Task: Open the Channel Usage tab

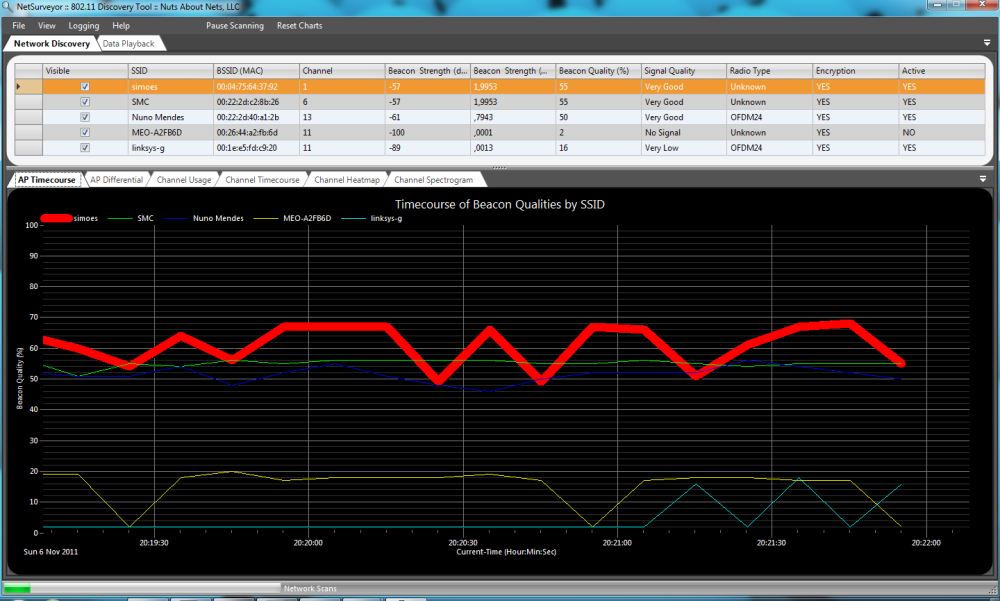Action: click(184, 180)
